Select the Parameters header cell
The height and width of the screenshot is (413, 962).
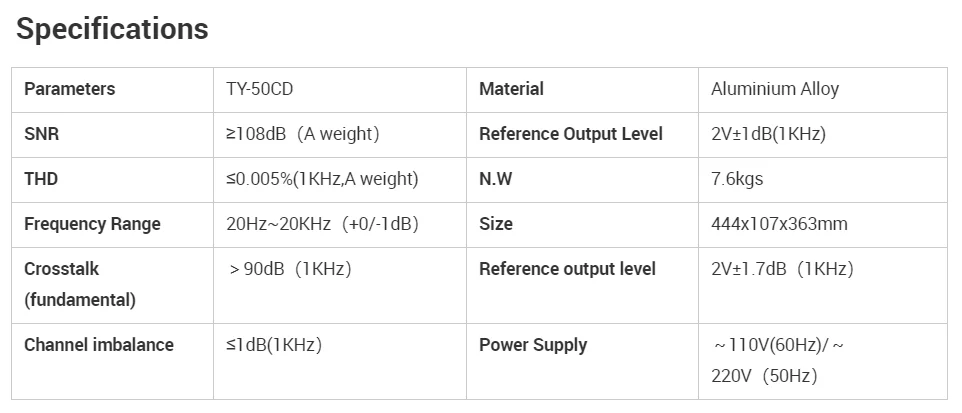pos(69,89)
